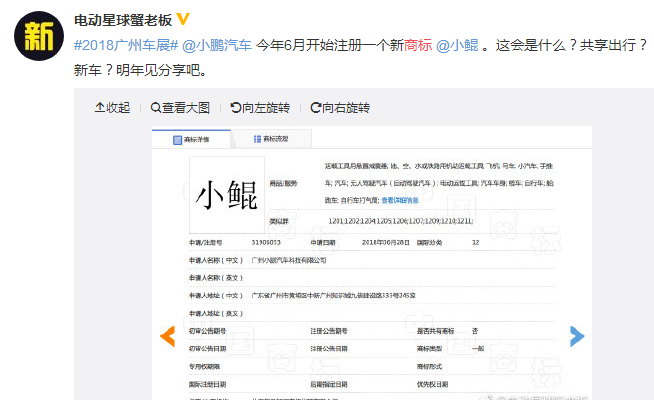This screenshot has width=654, height=400.
Task: Click the 是否共有商标 label
Action: 435,331
